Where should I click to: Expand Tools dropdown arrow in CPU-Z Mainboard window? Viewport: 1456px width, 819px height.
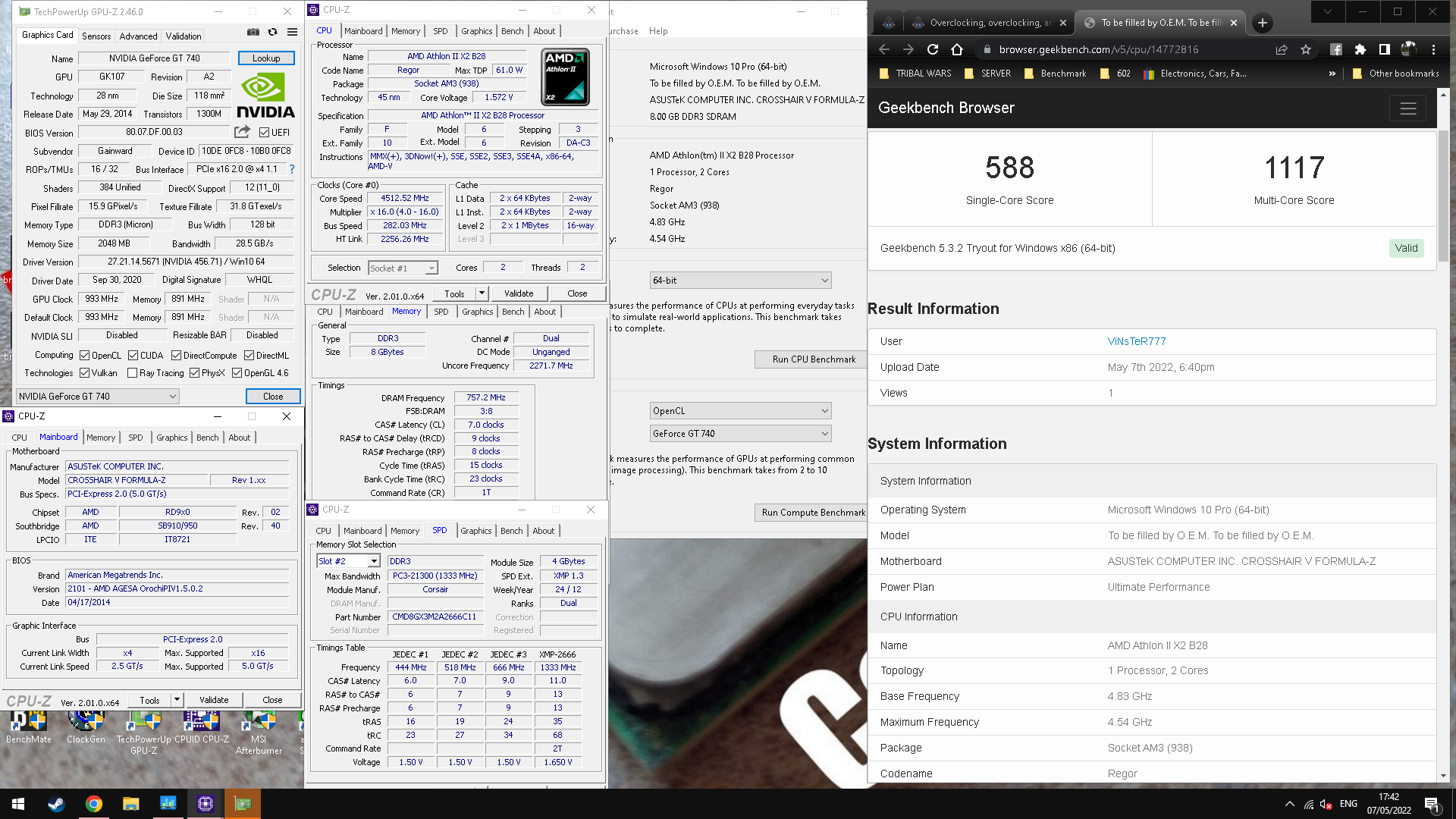[x=177, y=700]
